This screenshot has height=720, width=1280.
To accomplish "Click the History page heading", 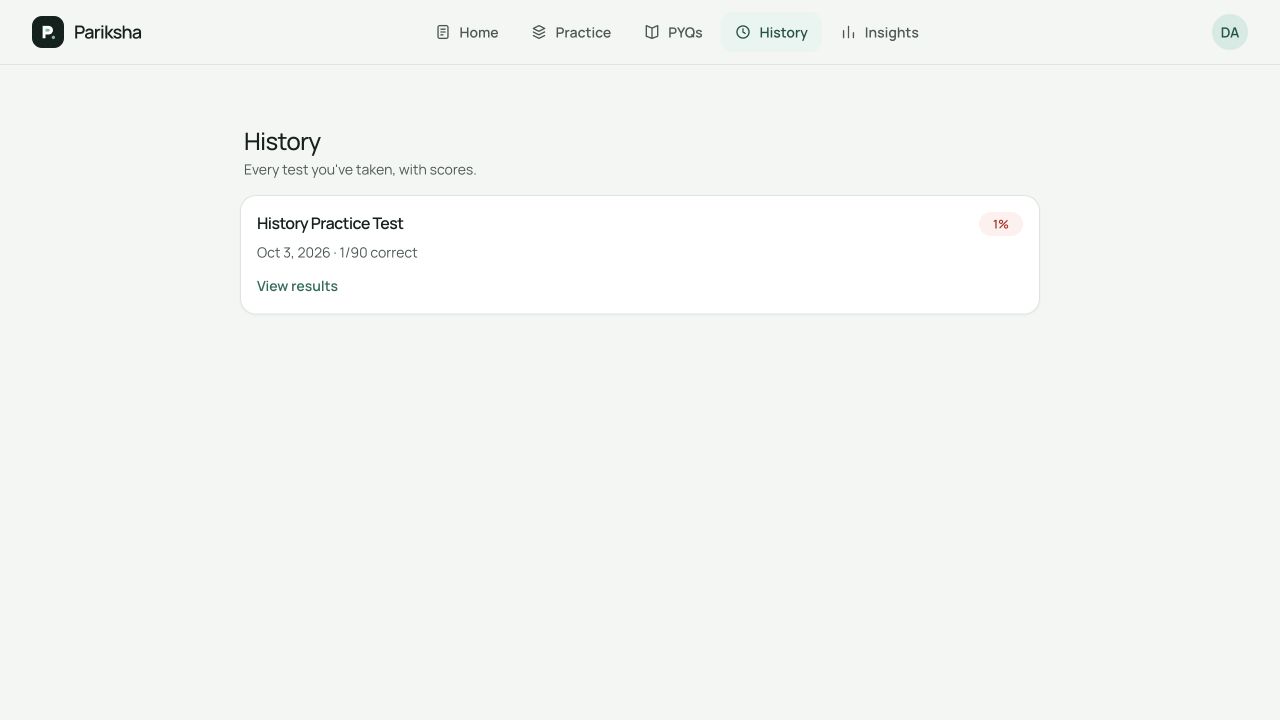I will pyautogui.click(x=282, y=142).
